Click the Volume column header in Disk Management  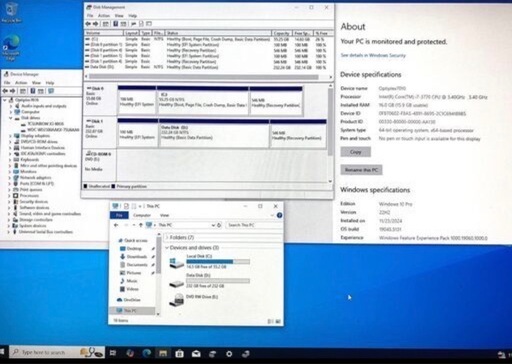pyautogui.click(x=104, y=33)
